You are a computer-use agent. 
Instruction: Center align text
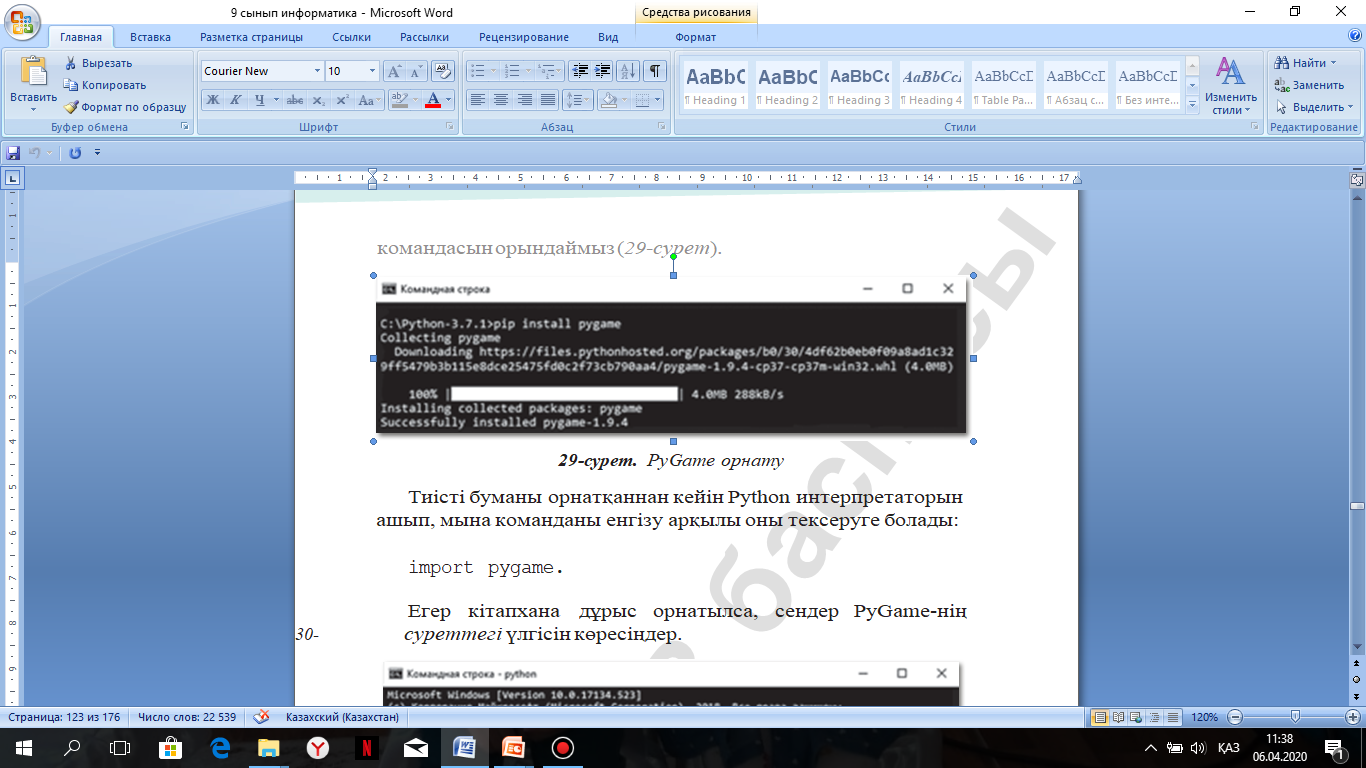501,100
